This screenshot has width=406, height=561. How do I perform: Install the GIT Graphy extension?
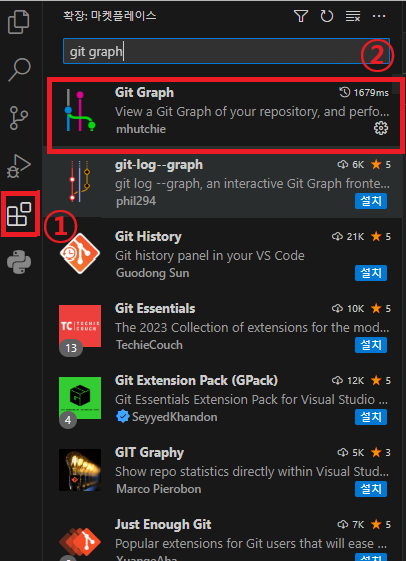pyautogui.click(x=371, y=489)
